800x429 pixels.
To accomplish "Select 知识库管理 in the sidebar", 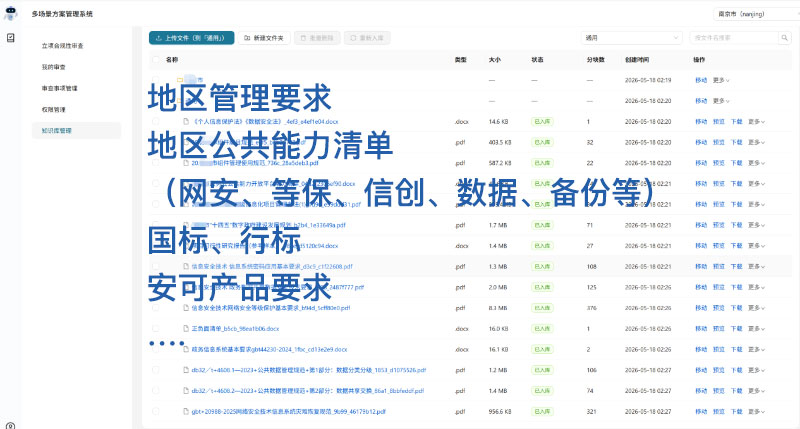I will pos(76,131).
